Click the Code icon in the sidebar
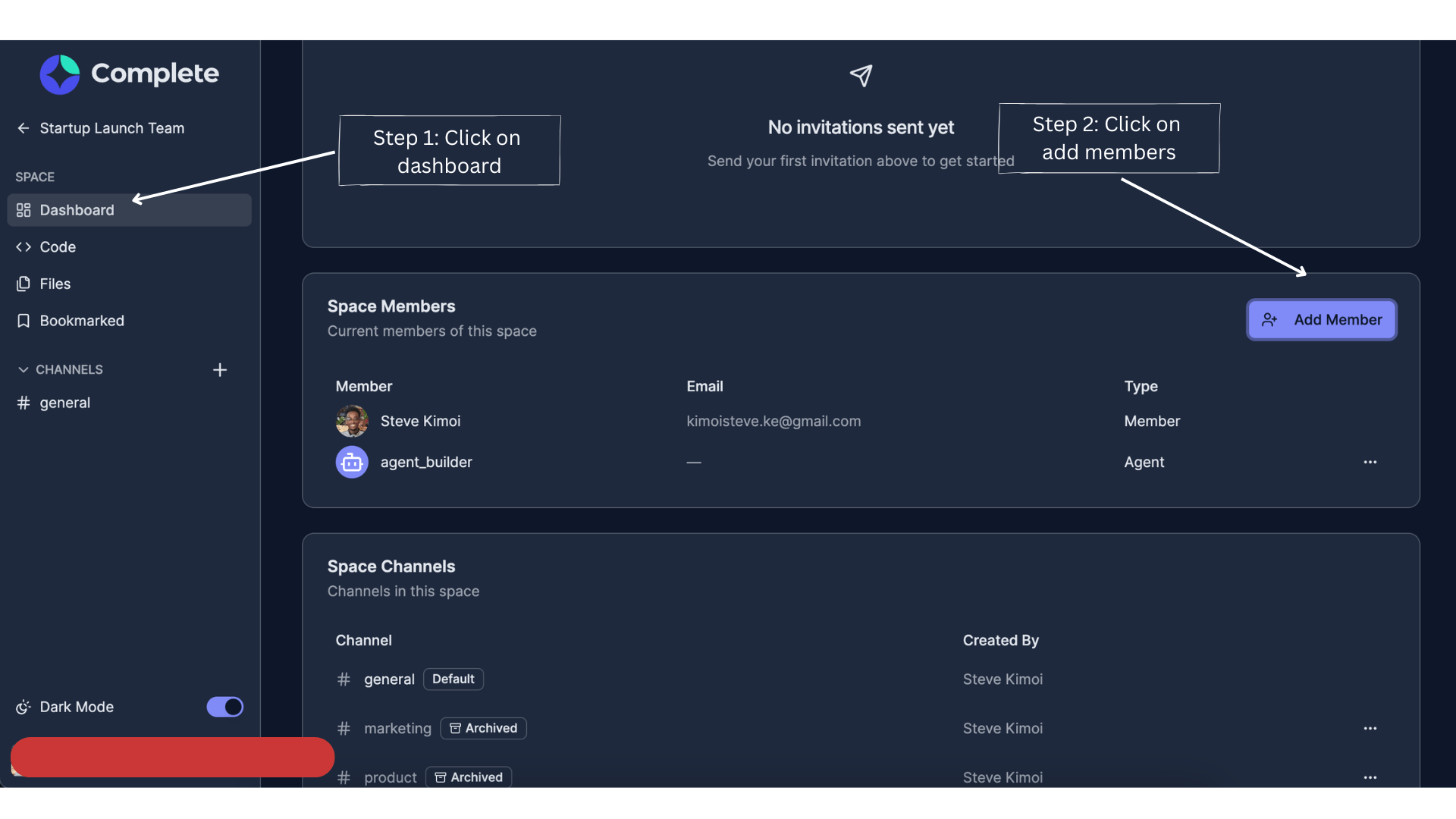Screen dimensions: 1456x819 click(23, 246)
